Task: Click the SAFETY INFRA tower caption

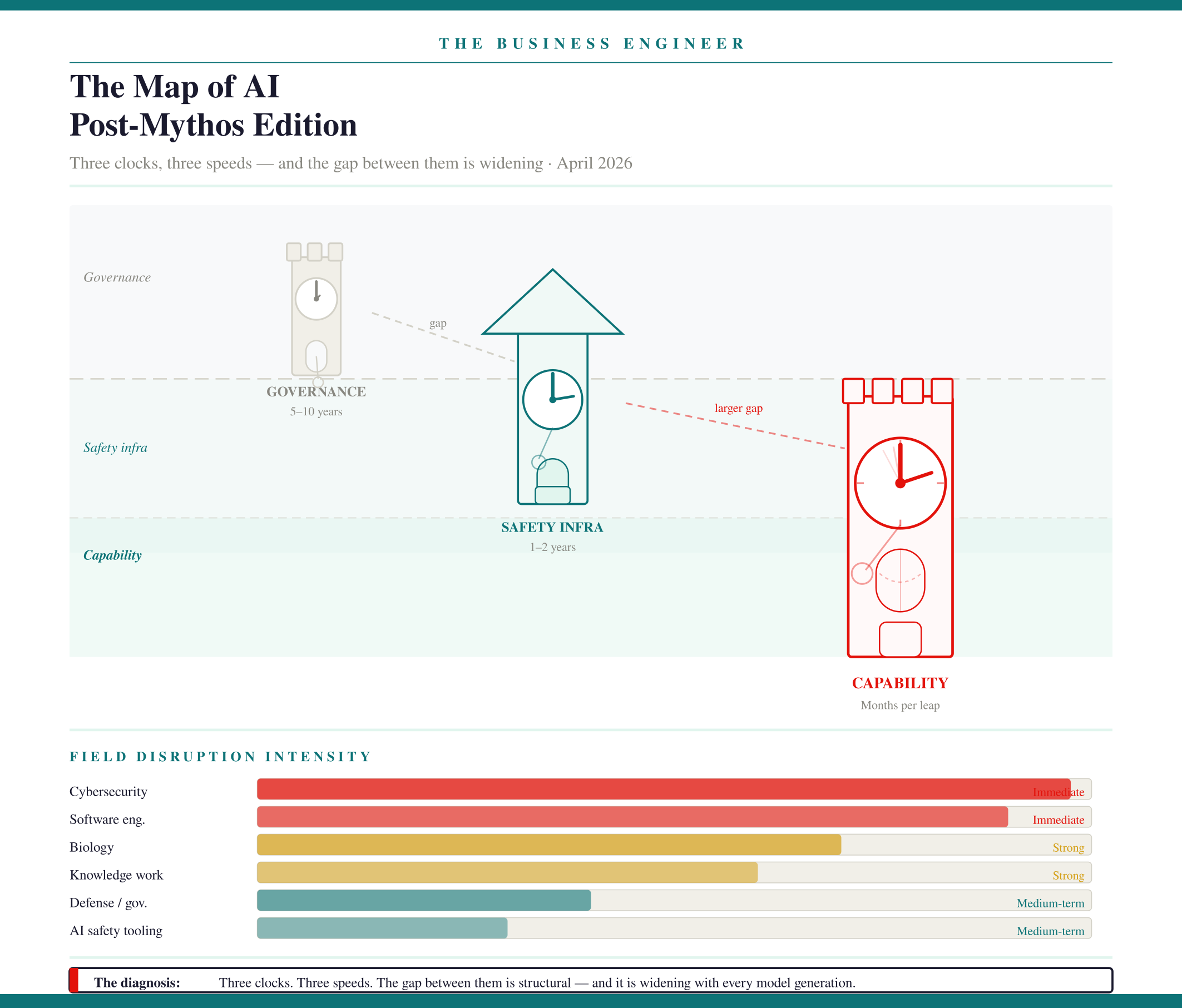Action: (552, 528)
